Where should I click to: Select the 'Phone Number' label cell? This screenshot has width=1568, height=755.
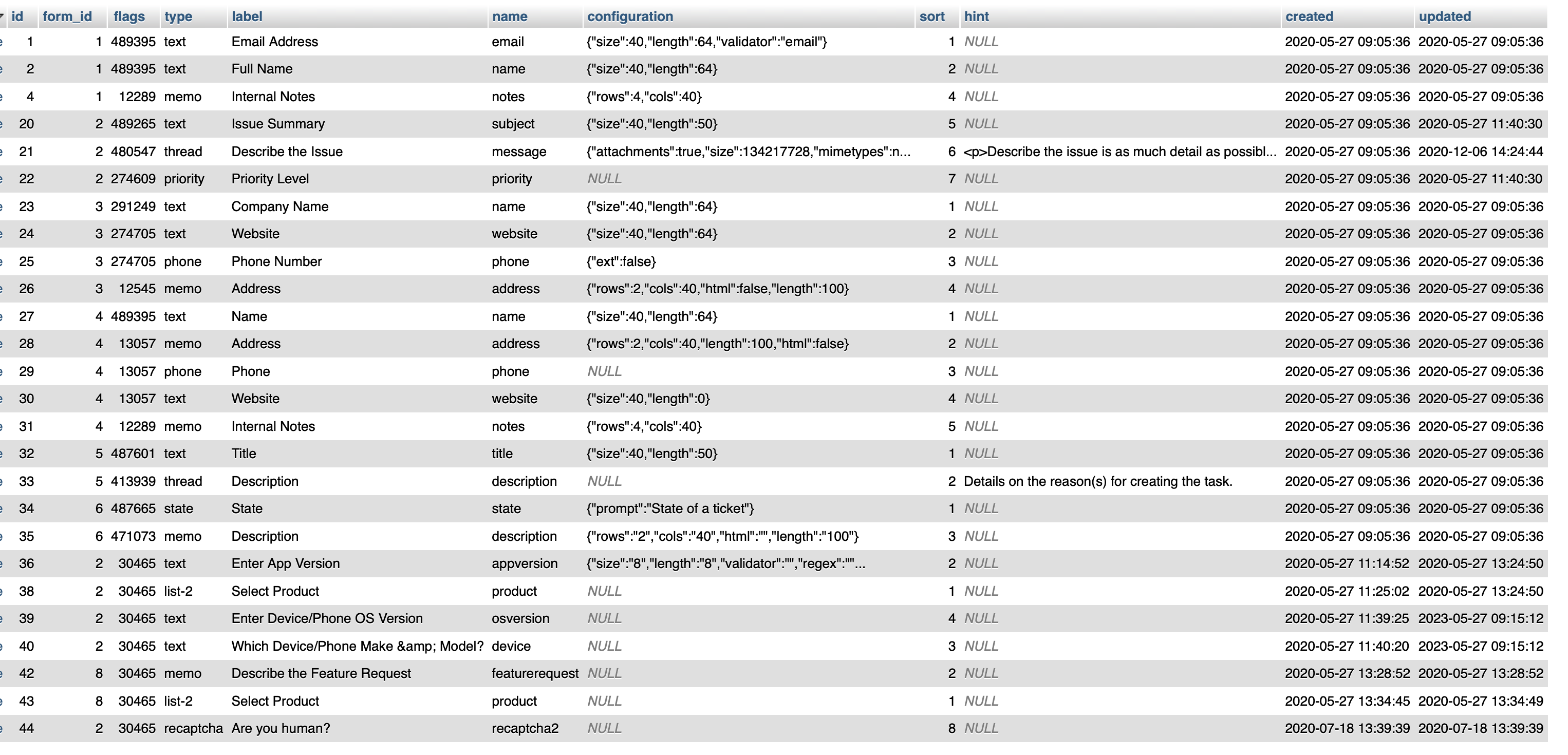click(x=276, y=261)
